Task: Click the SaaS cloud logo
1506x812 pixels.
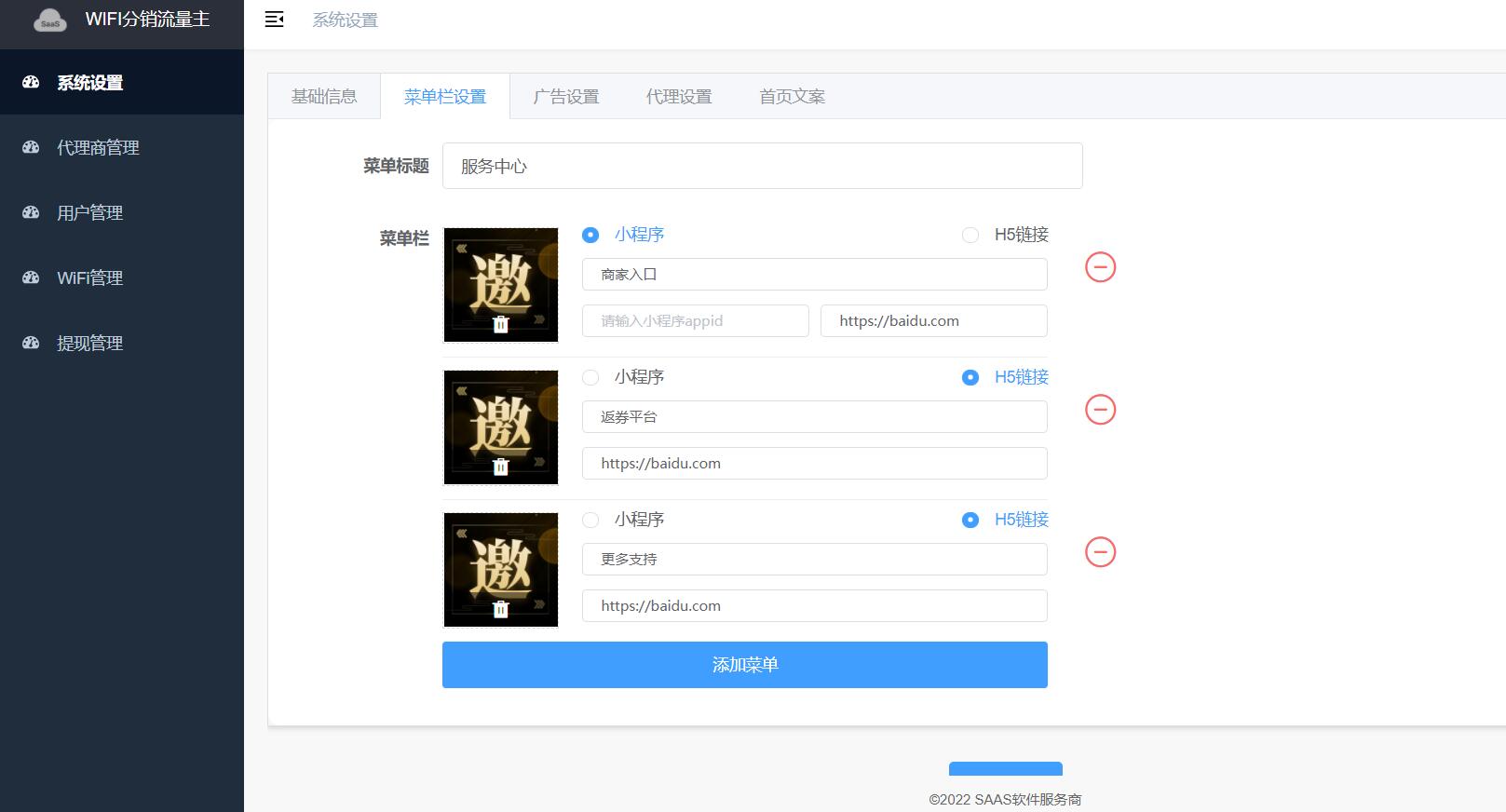Action: [x=50, y=20]
